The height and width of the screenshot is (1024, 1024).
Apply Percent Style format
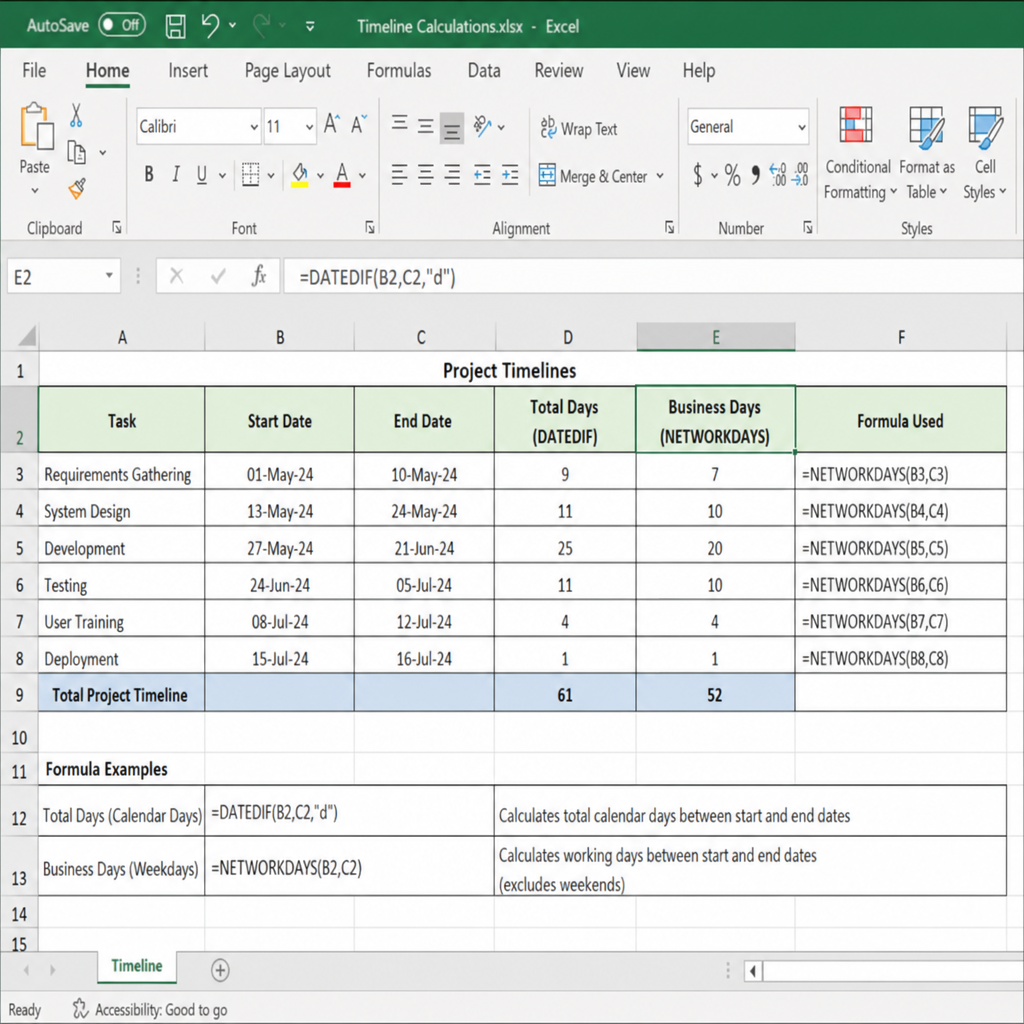(x=733, y=175)
